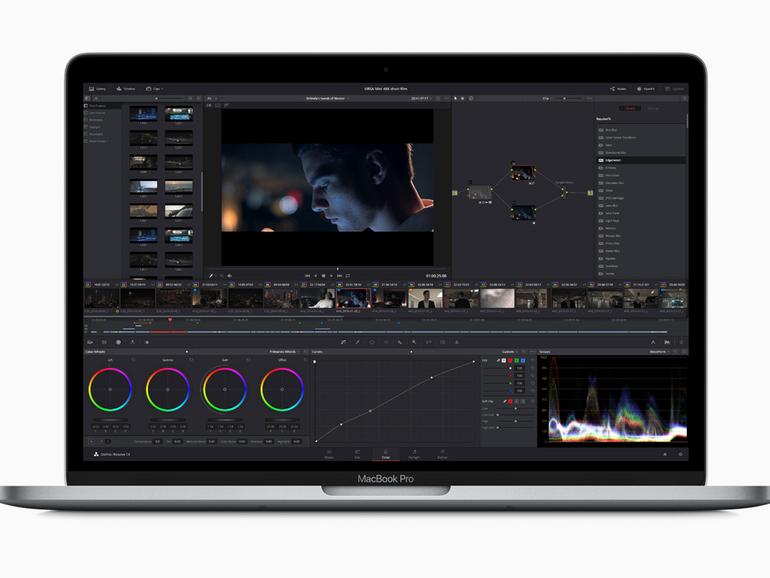Screen dimensions: 770x578
Task: Jump to first frame in viewer
Action: [307, 276]
